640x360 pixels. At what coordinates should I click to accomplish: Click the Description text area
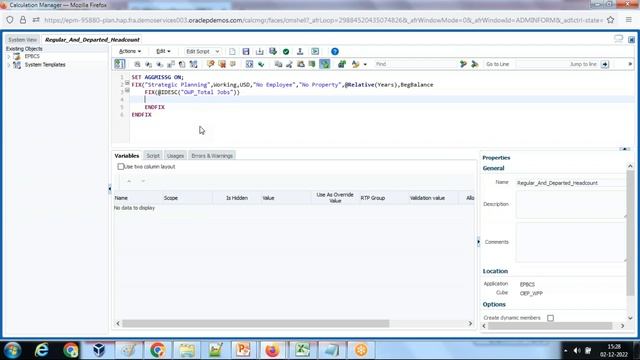click(x=570, y=204)
